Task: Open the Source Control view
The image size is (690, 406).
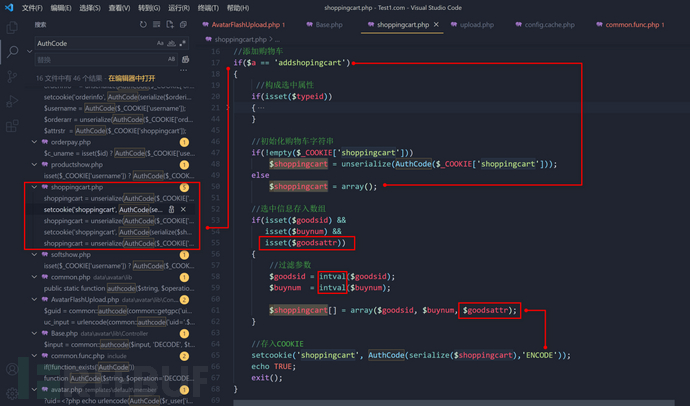Action: tap(12, 77)
